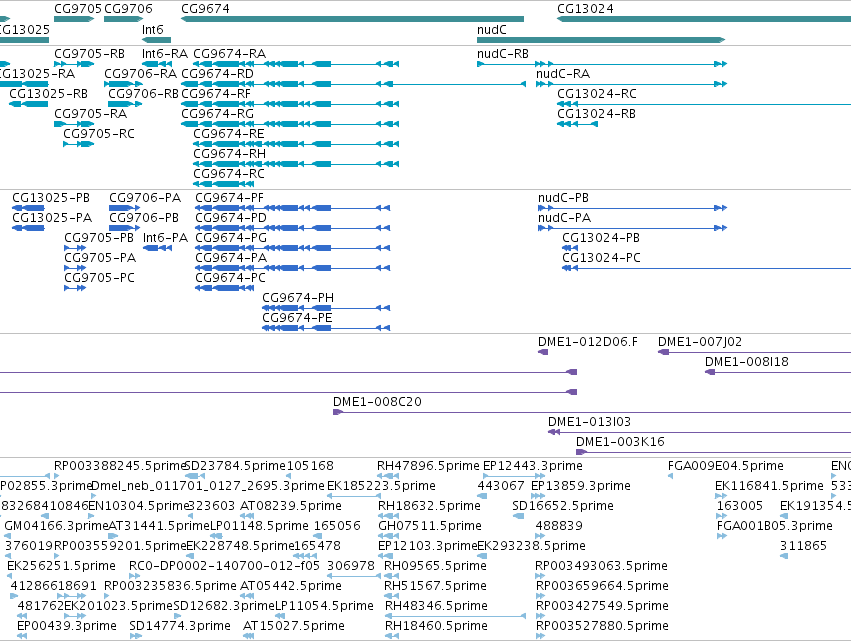Screen dimensions: 851x641
Task: Select protein Int6-PA
Action: click(x=165, y=238)
